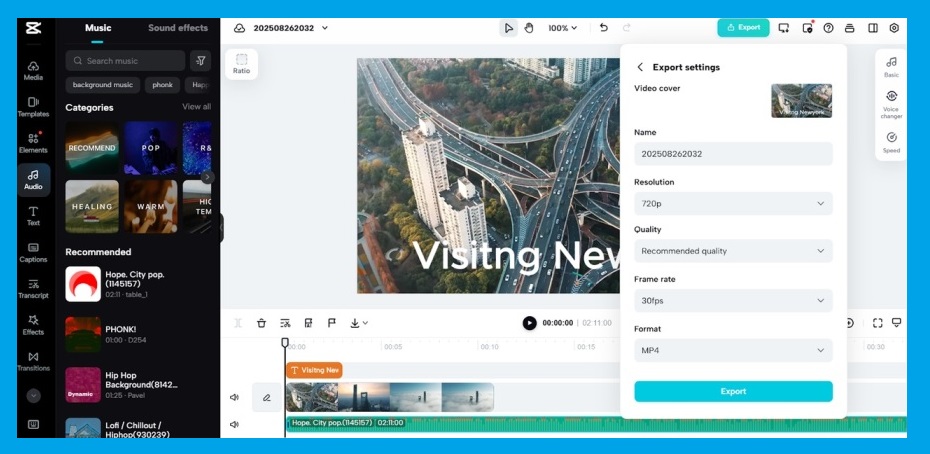930x454 pixels.
Task: Open the 100% zoom dropdown
Action: click(x=562, y=28)
